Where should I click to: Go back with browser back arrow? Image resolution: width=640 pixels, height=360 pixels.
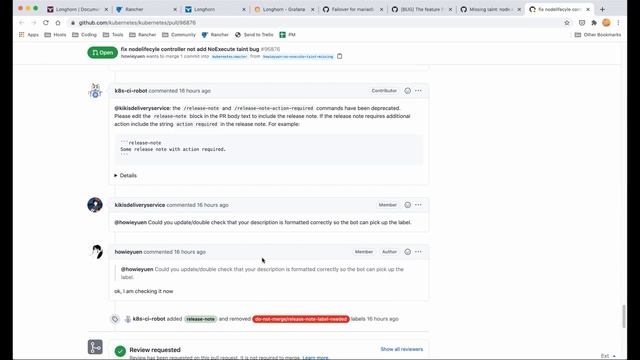22,23
